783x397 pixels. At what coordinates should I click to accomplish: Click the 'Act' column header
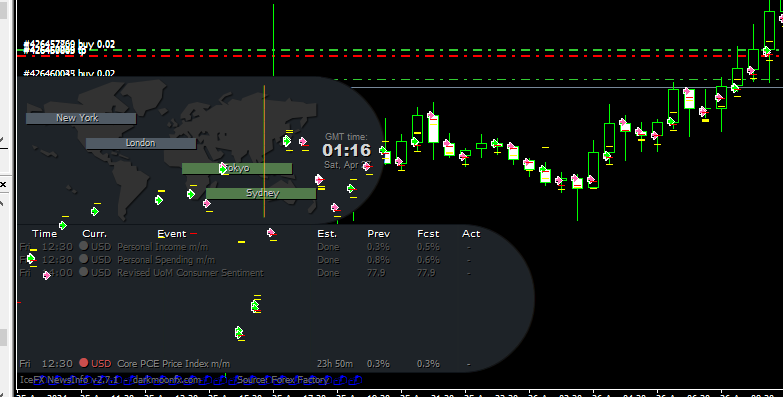pos(471,234)
